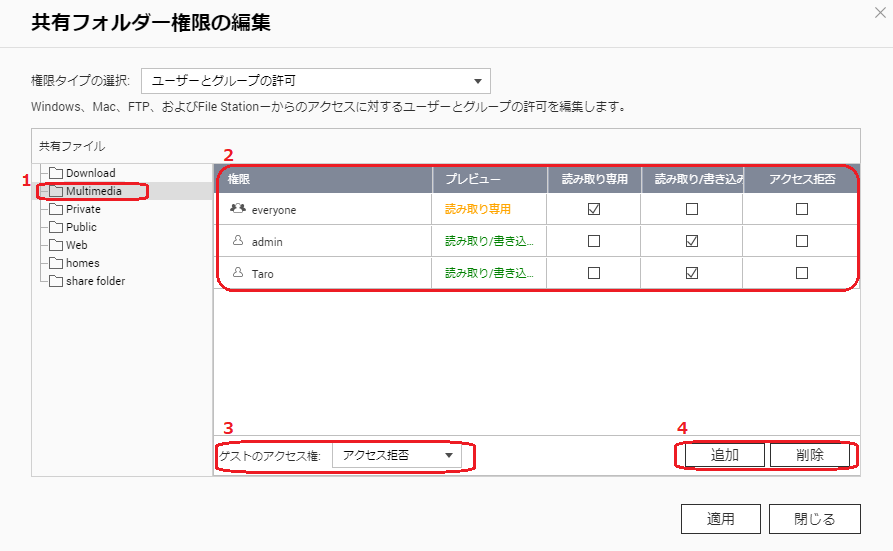Click the Download folder icon
Screen dimensions: 893x551
coord(56,173)
